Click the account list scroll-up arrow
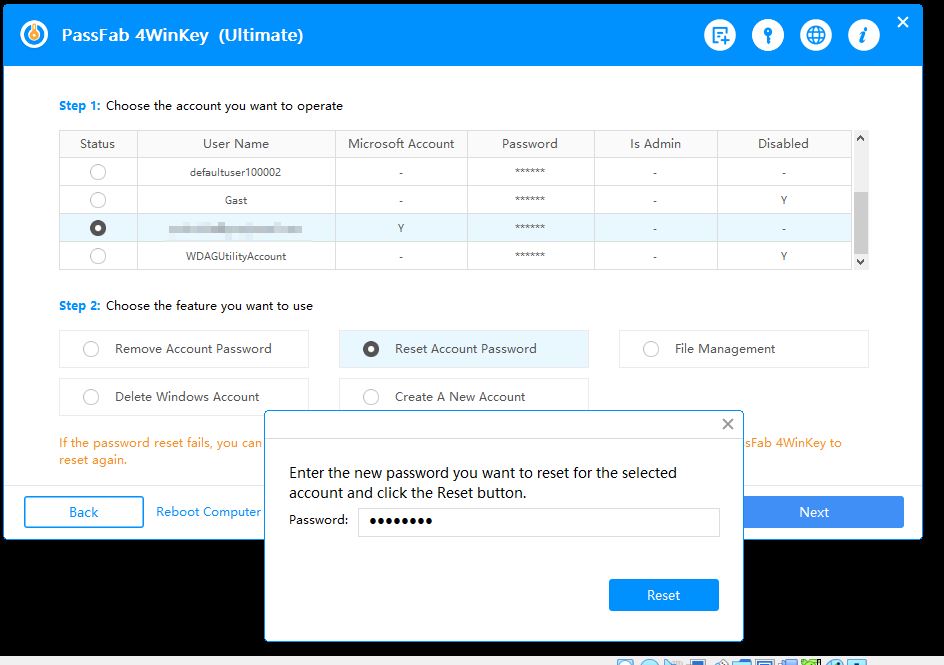Image resolution: width=944 pixels, height=665 pixels. tap(860, 138)
